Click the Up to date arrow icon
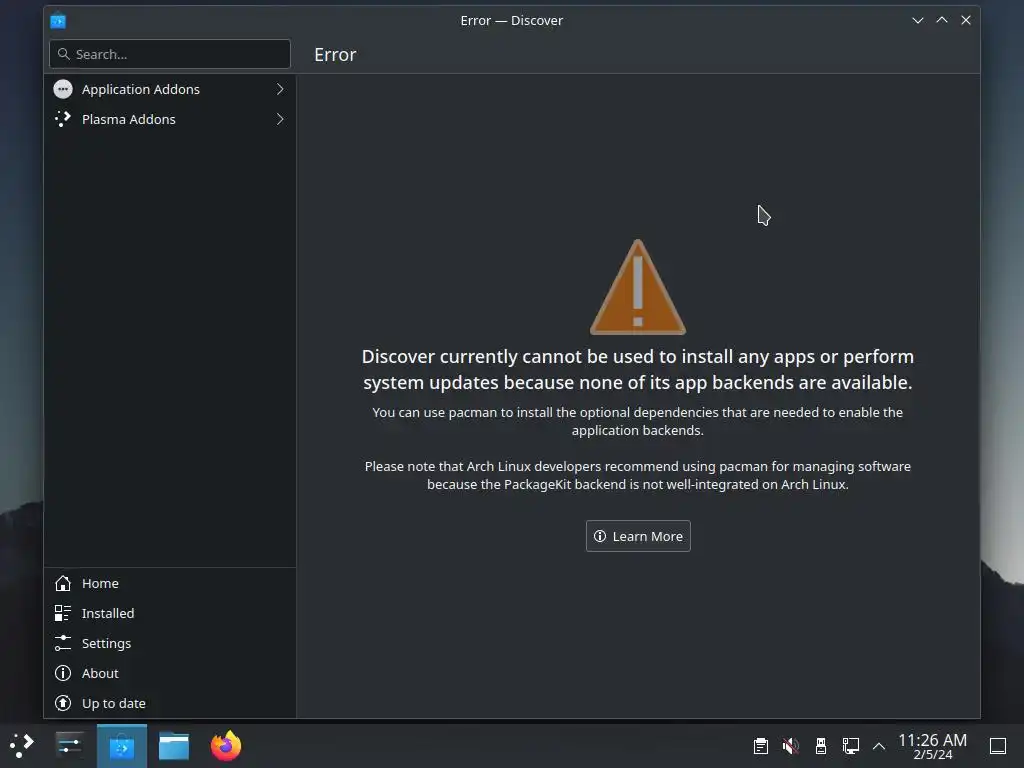1024x768 pixels. click(63, 703)
